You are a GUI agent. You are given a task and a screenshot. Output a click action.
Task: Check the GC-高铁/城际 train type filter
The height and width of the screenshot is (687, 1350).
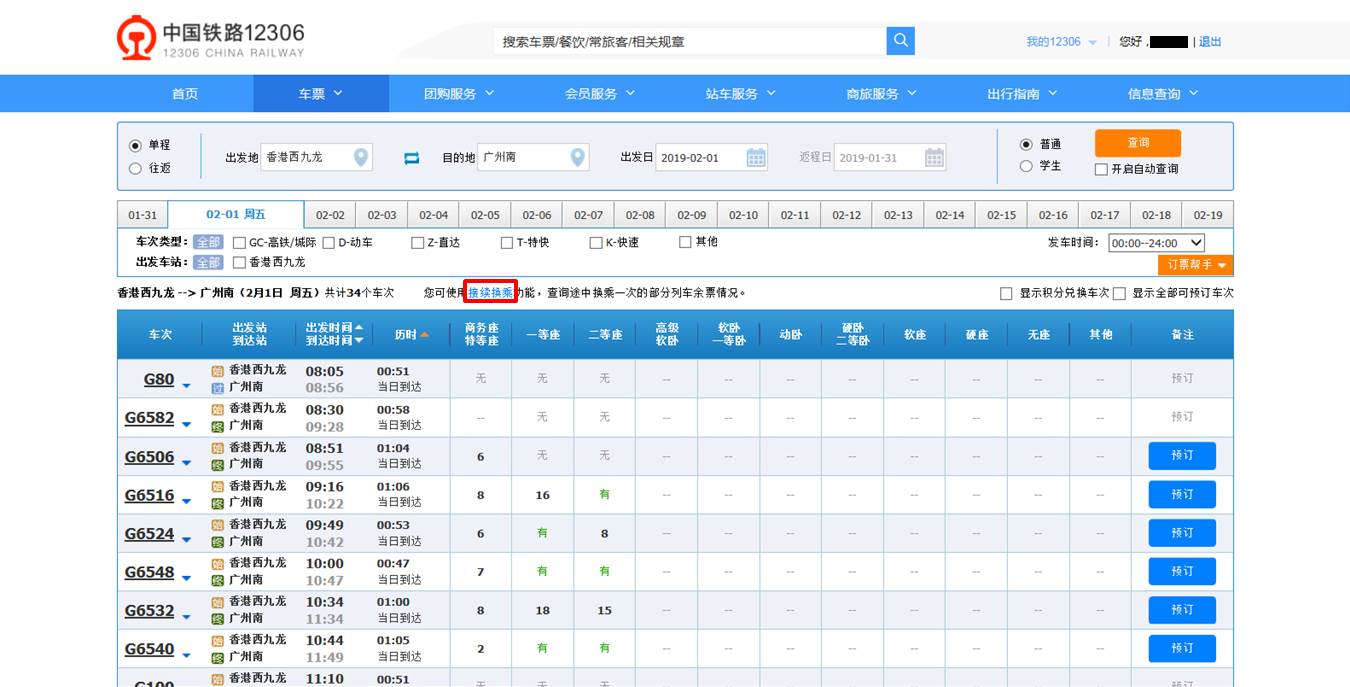[239, 242]
